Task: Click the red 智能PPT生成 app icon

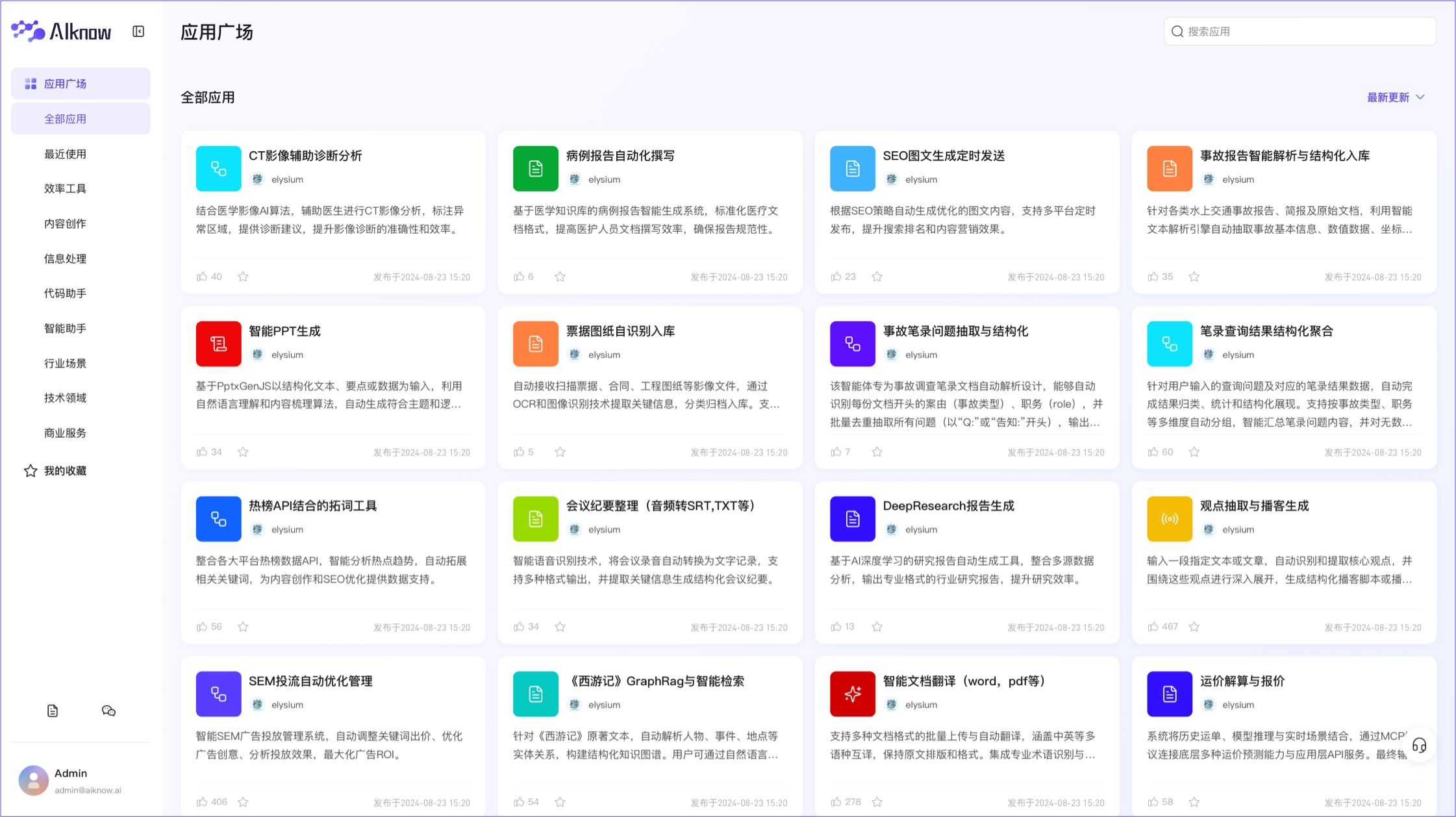Action: coord(218,344)
